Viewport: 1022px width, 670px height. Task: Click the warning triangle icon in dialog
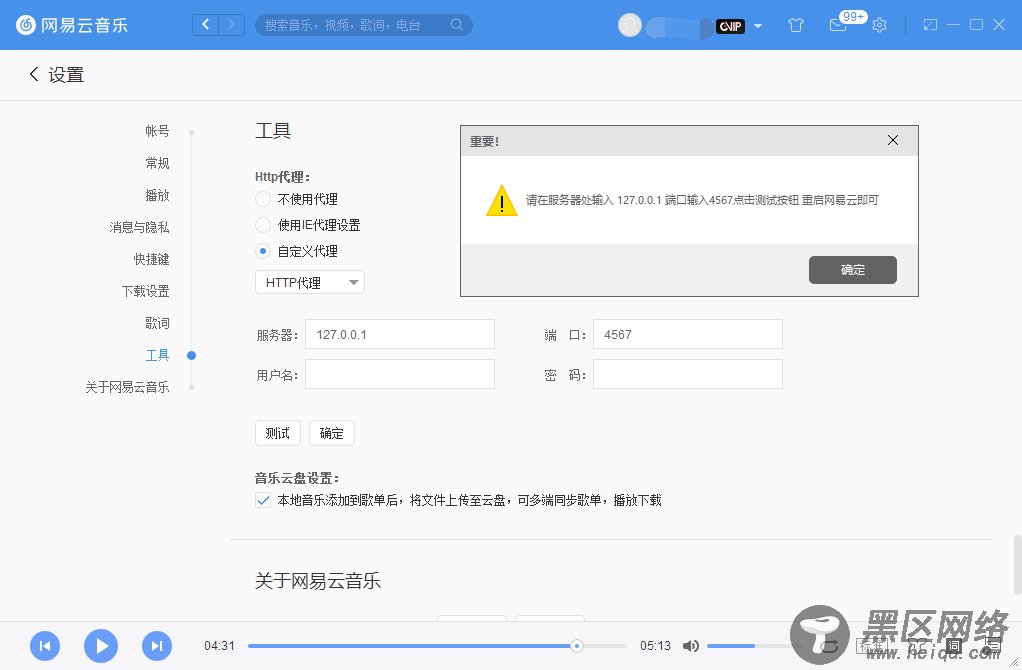click(x=502, y=201)
